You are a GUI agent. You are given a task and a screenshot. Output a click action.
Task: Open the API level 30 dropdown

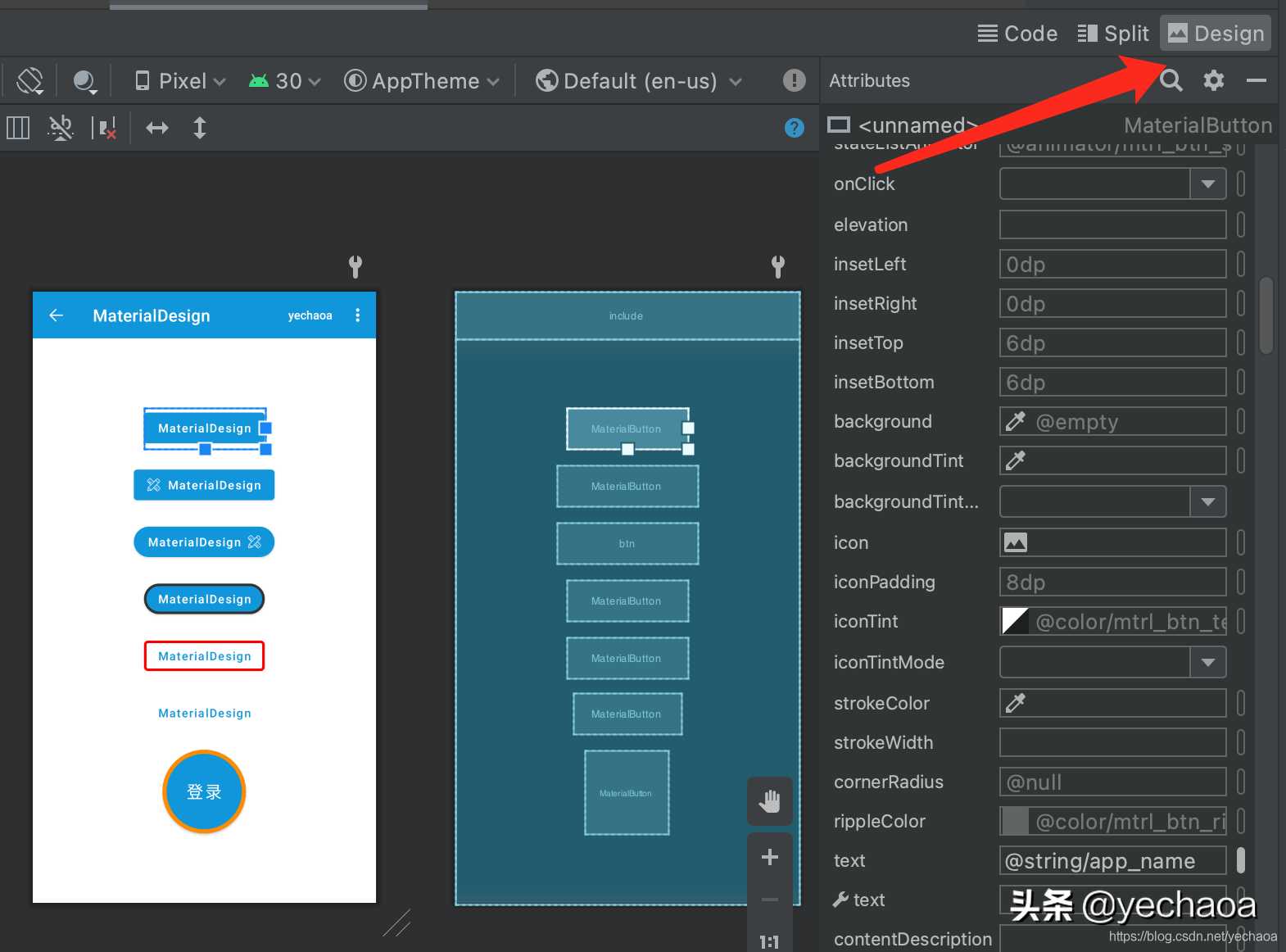click(x=284, y=81)
